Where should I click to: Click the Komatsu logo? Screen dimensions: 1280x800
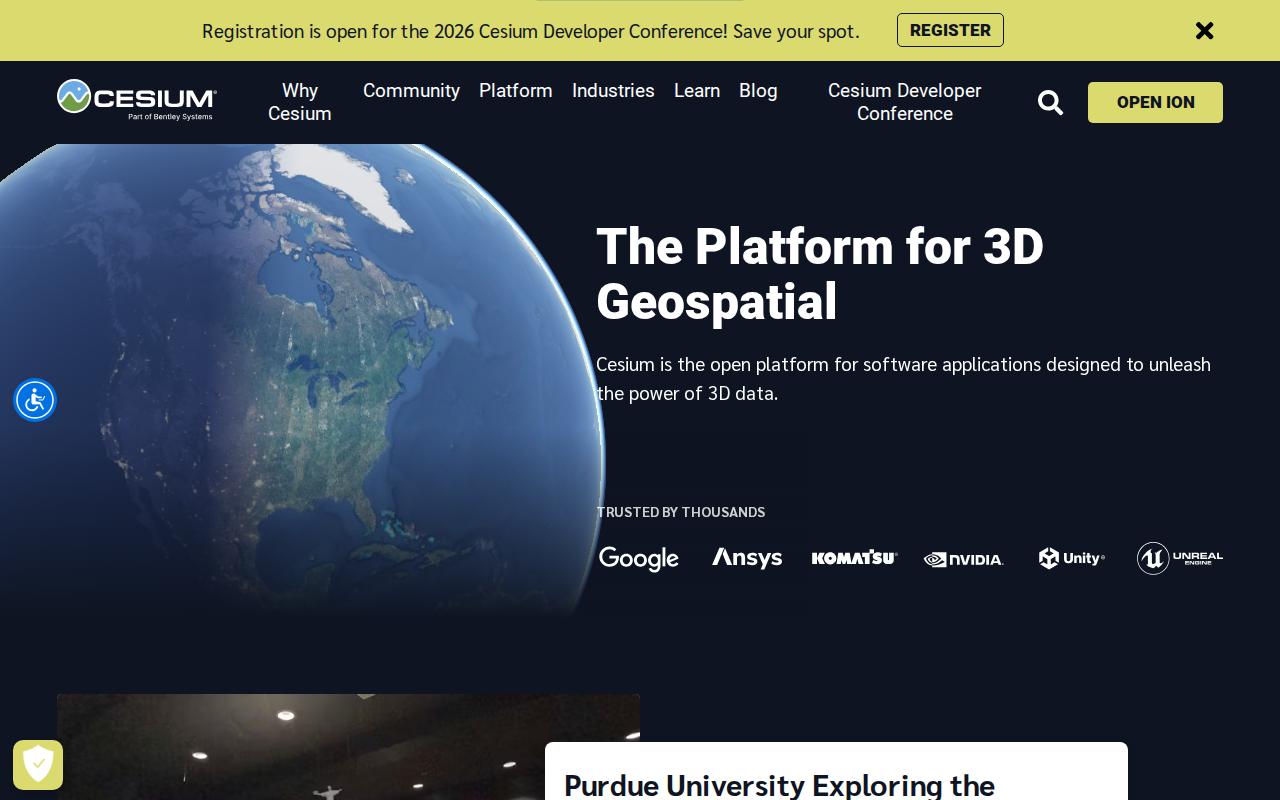pyautogui.click(x=855, y=558)
